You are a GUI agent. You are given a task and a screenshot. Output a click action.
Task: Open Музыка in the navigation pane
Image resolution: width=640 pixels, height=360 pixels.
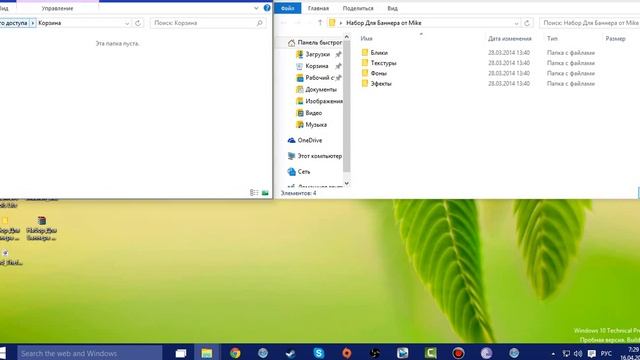click(316, 124)
